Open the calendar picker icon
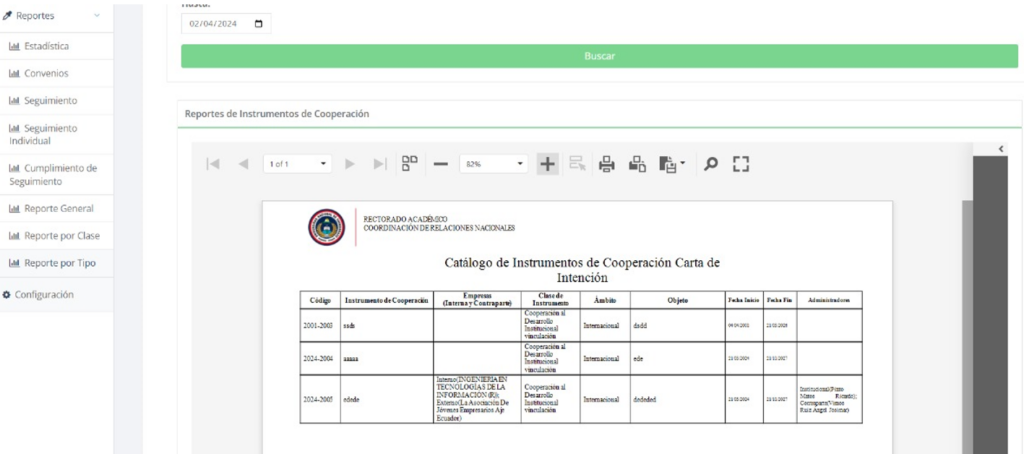The image size is (1024, 454). click(259, 24)
